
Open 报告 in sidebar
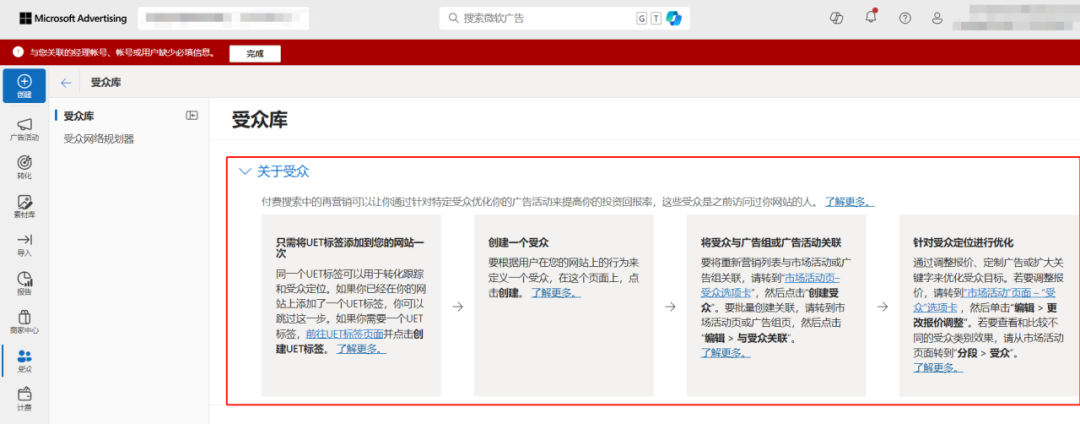pos(24,283)
